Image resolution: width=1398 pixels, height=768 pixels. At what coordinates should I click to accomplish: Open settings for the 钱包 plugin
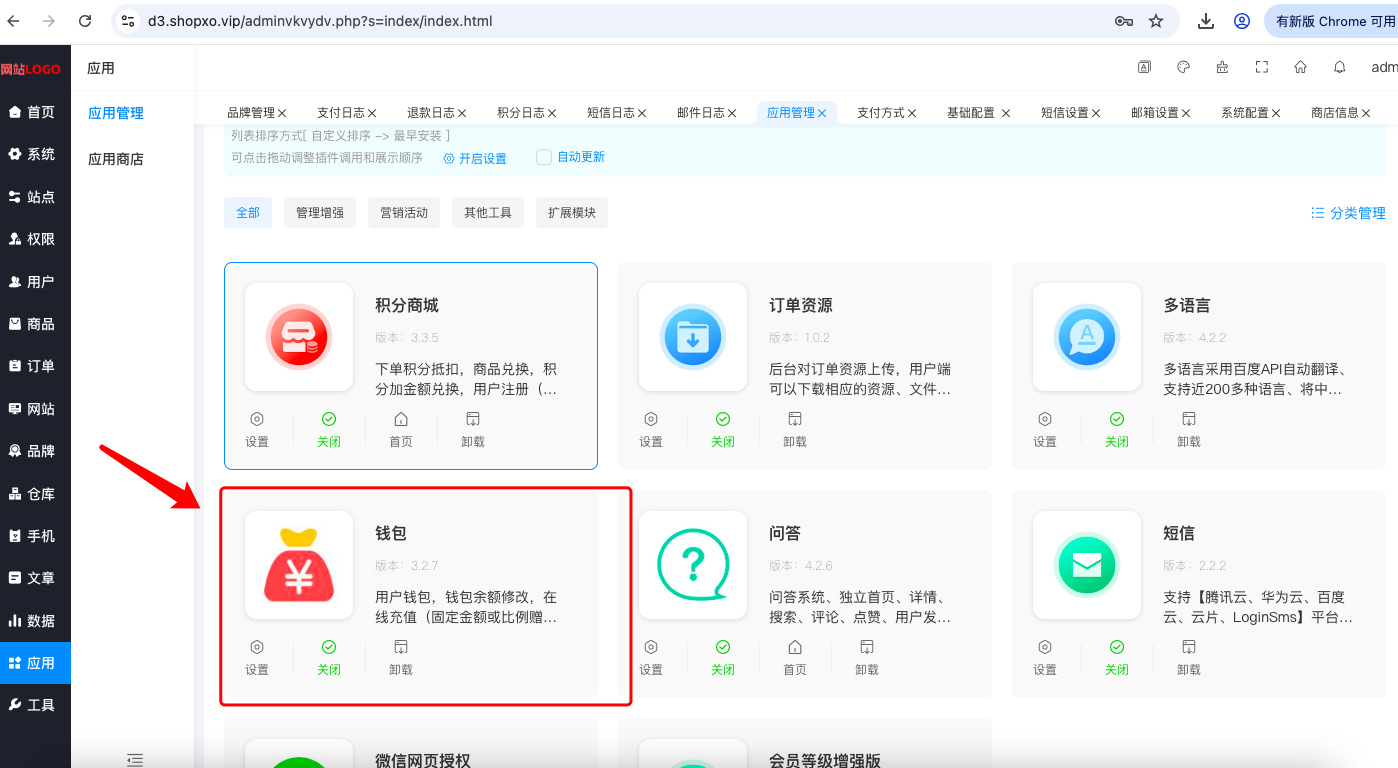pos(257,657)
